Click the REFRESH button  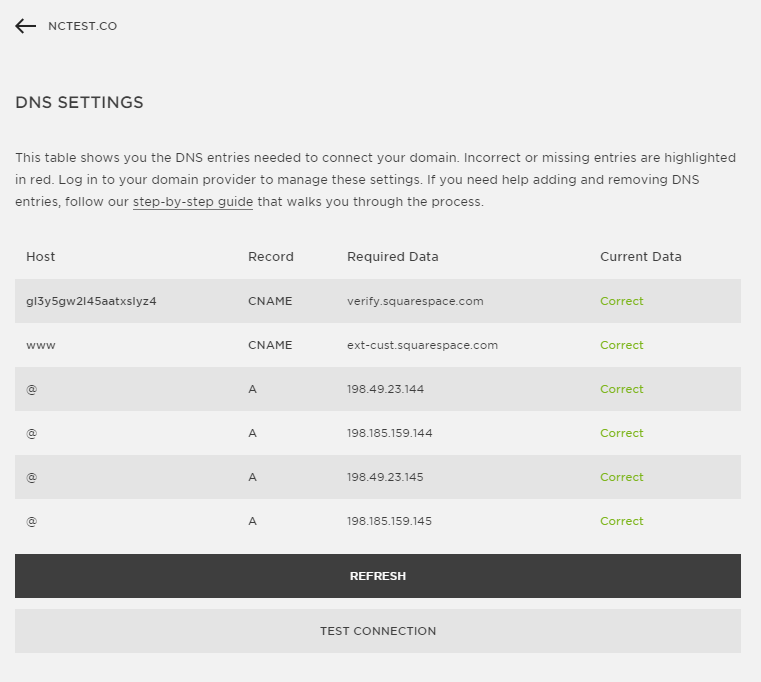pos(378,576)
